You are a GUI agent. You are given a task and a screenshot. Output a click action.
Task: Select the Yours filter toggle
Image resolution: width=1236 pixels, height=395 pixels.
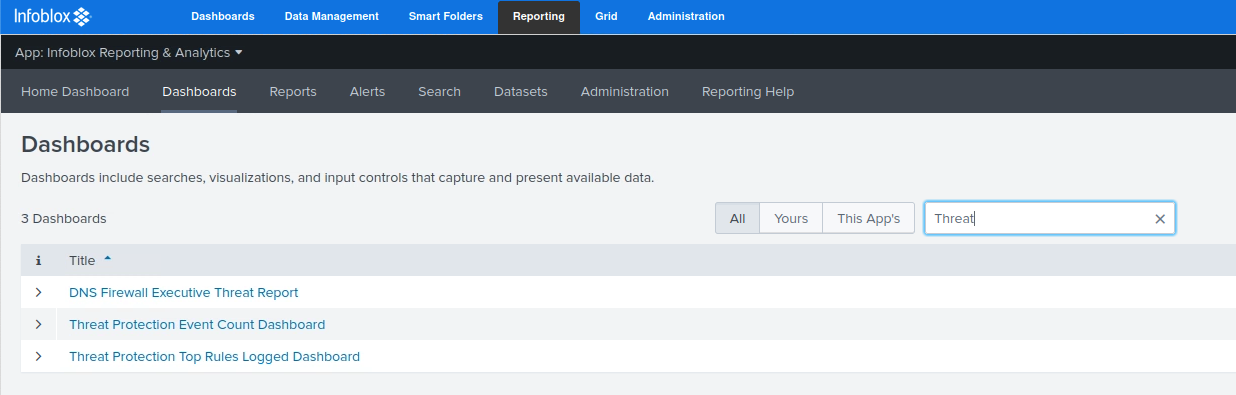[x=791, y=218]
